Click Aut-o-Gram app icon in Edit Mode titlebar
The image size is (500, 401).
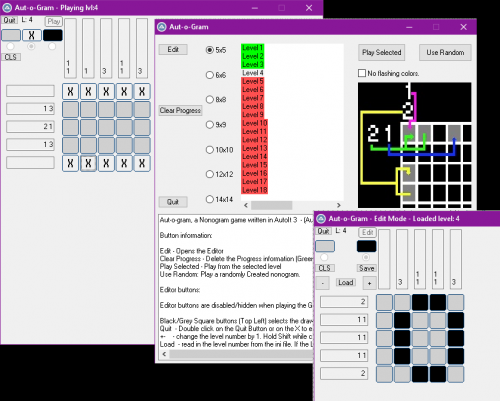(321, 219)
